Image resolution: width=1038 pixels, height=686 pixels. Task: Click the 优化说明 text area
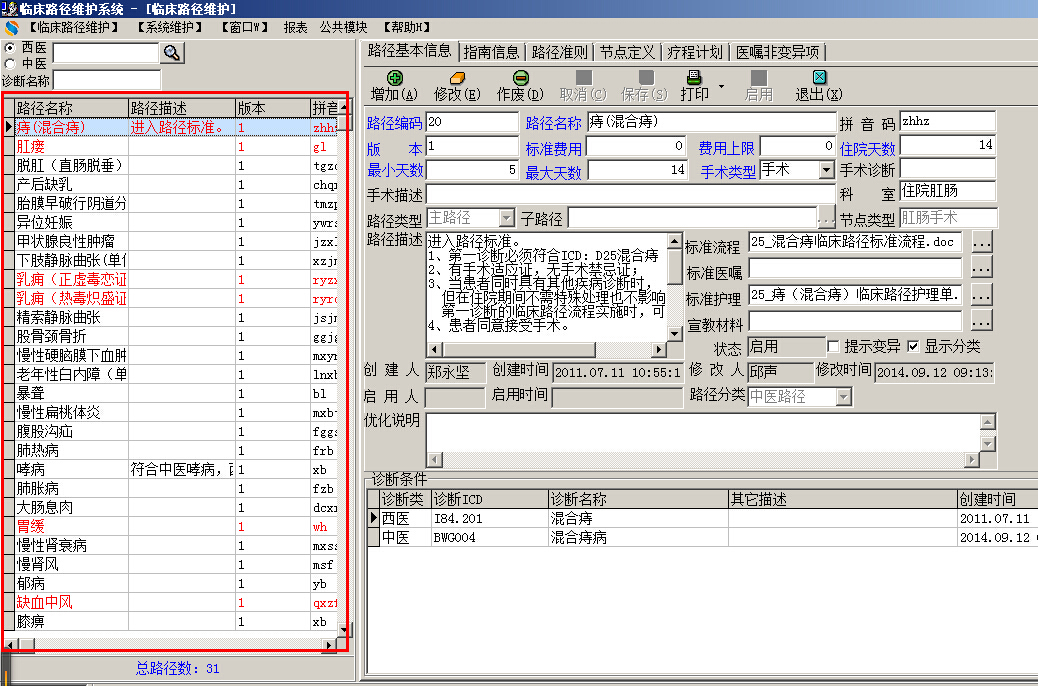703,432
